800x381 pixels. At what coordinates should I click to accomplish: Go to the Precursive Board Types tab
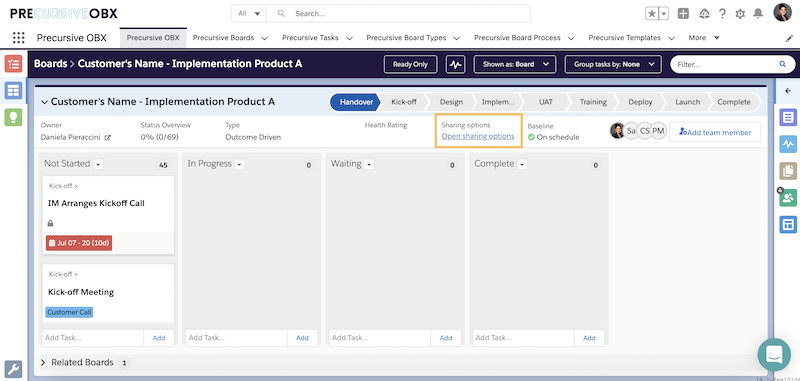coord(406,38)
